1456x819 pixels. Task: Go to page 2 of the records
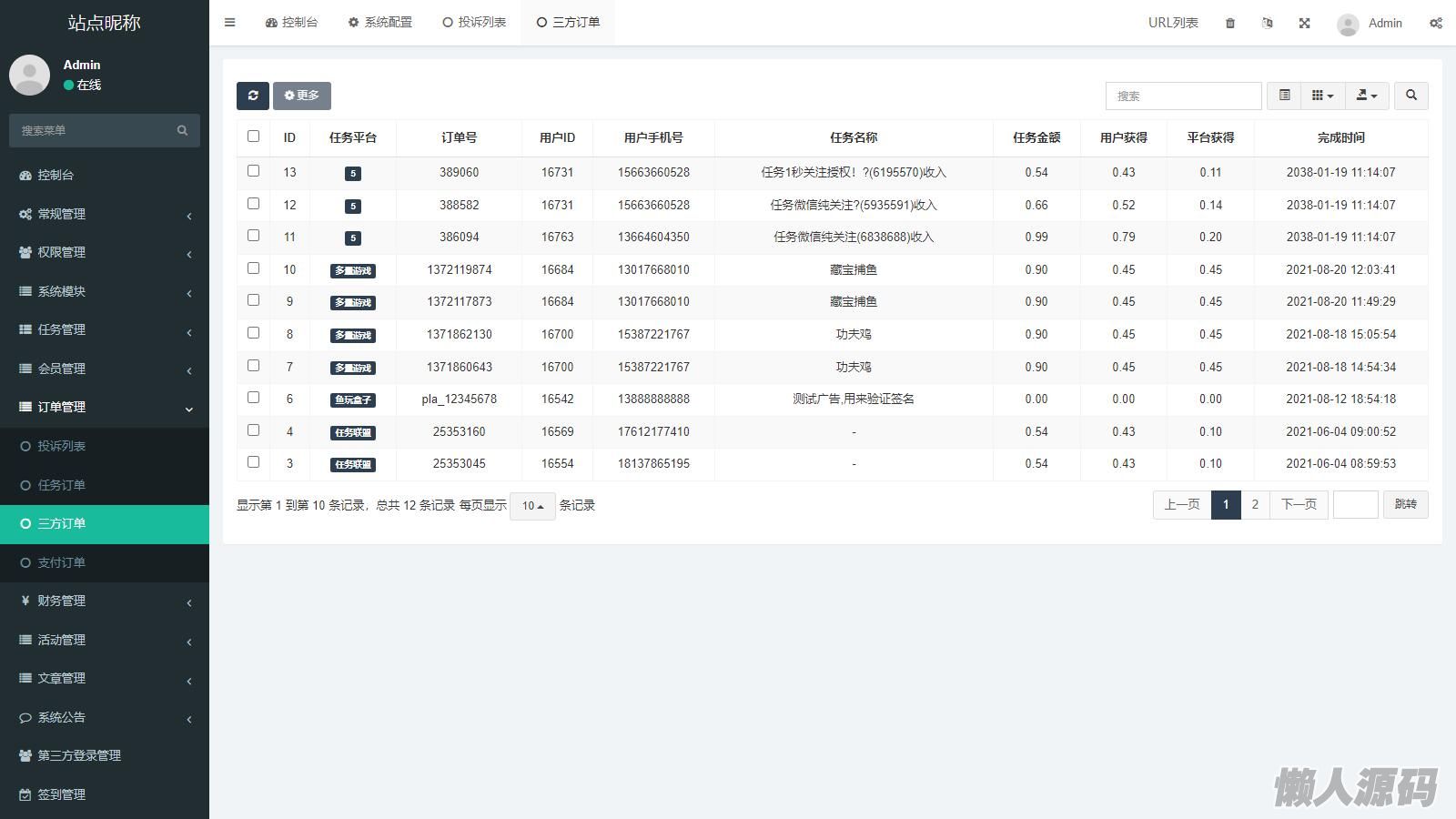pos(1255,504)
